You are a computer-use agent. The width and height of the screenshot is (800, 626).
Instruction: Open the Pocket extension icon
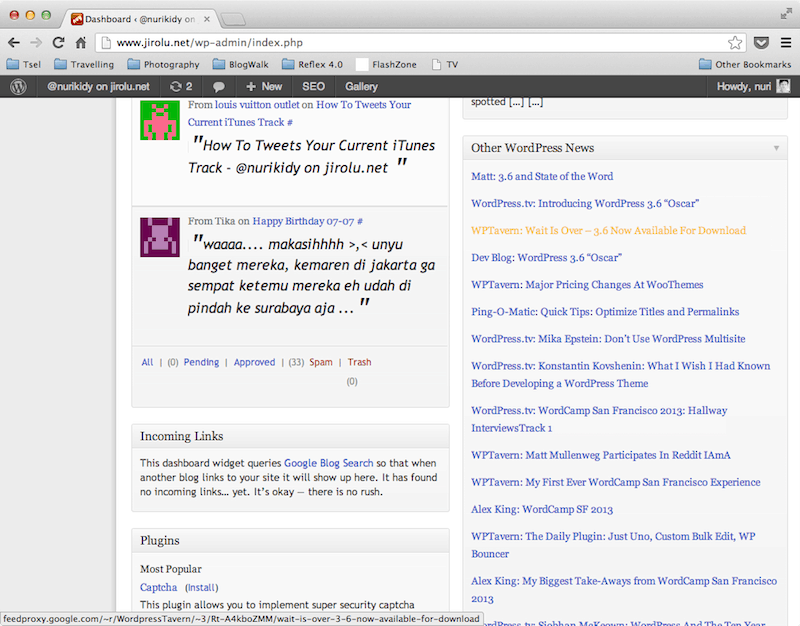tap(761, 43)
